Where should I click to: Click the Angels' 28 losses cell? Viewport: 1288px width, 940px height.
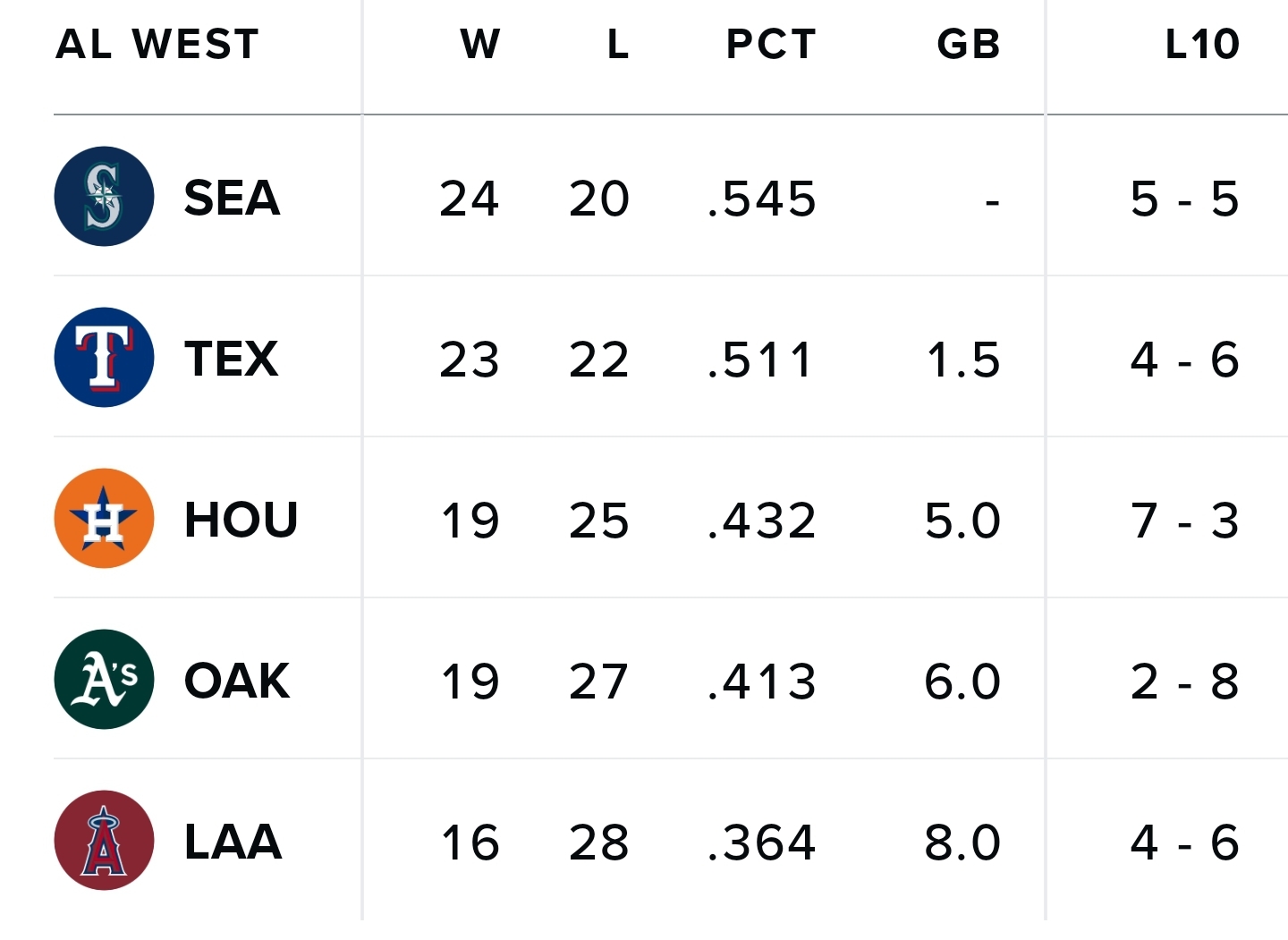pos(598,843)
